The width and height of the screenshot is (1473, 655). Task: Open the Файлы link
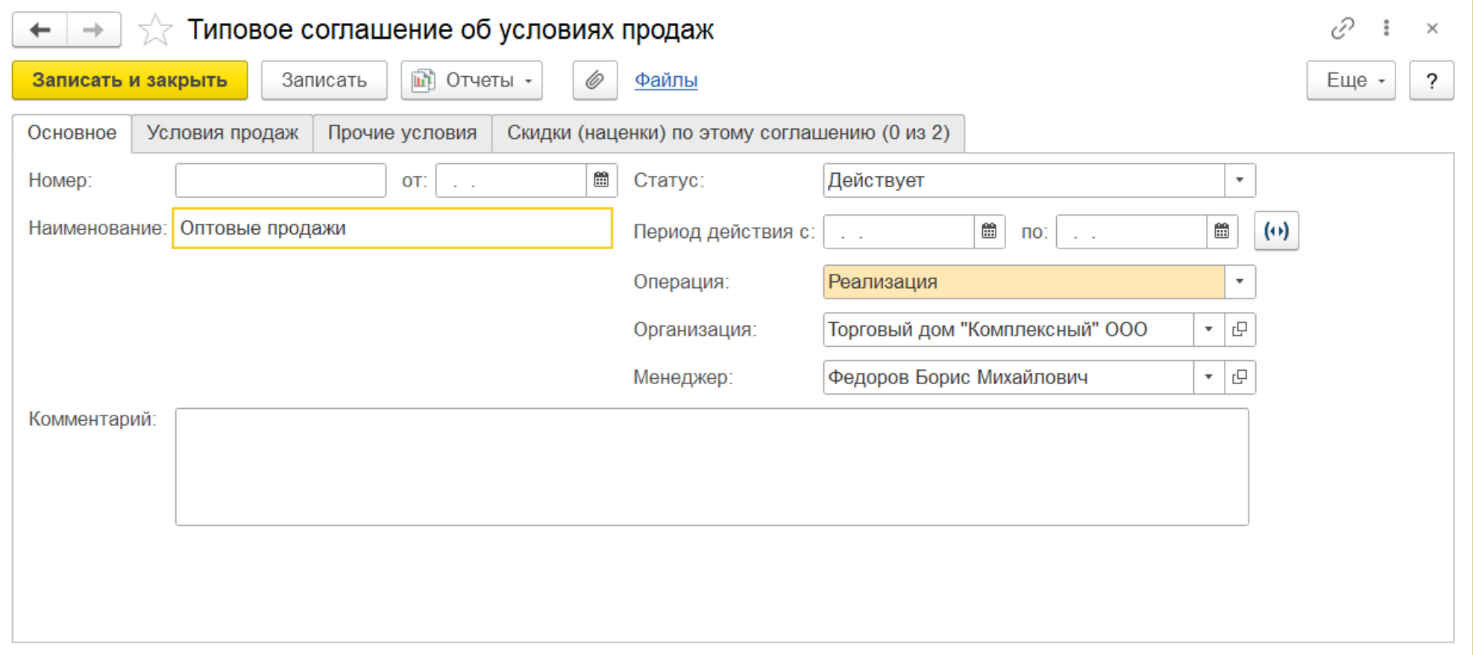[666, 81]
